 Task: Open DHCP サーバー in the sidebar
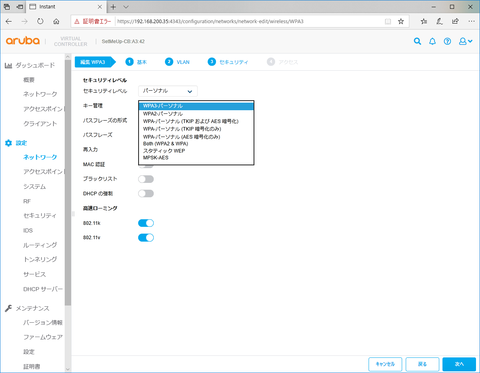coord(43,289)
